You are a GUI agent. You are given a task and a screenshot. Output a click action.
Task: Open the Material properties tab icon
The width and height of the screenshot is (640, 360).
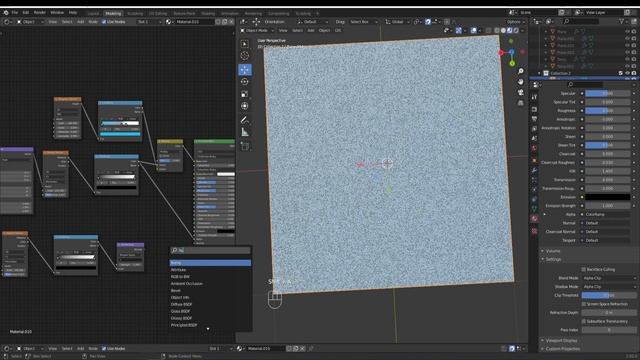(534, 219)
